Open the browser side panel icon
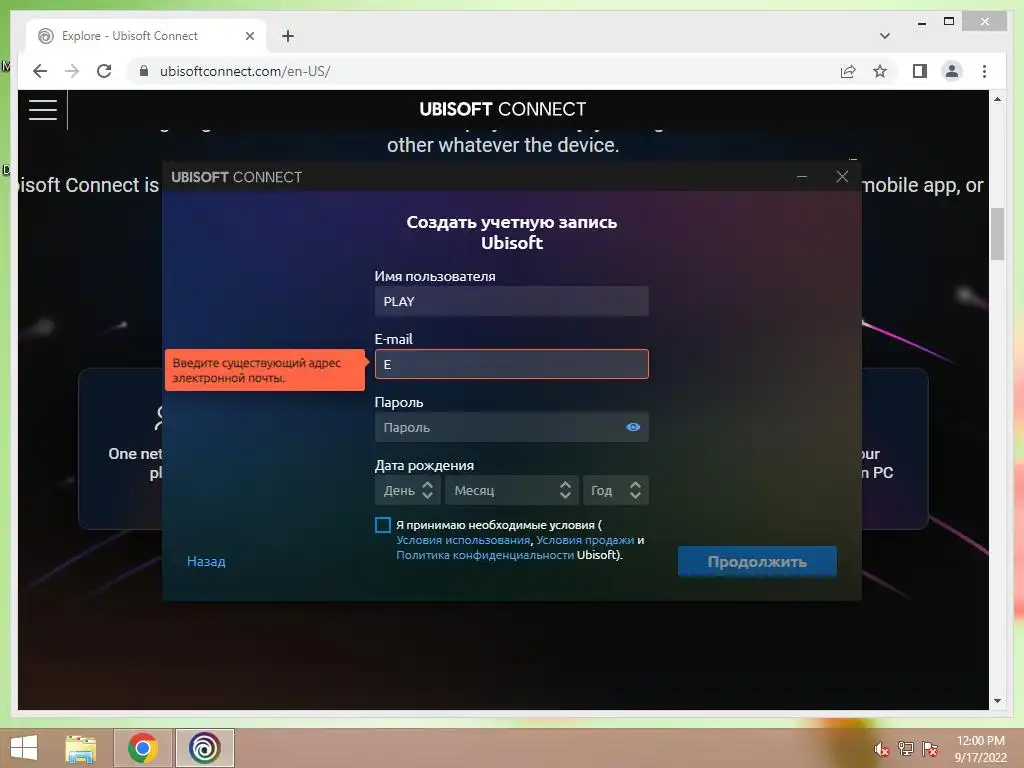 pos(920,71)
